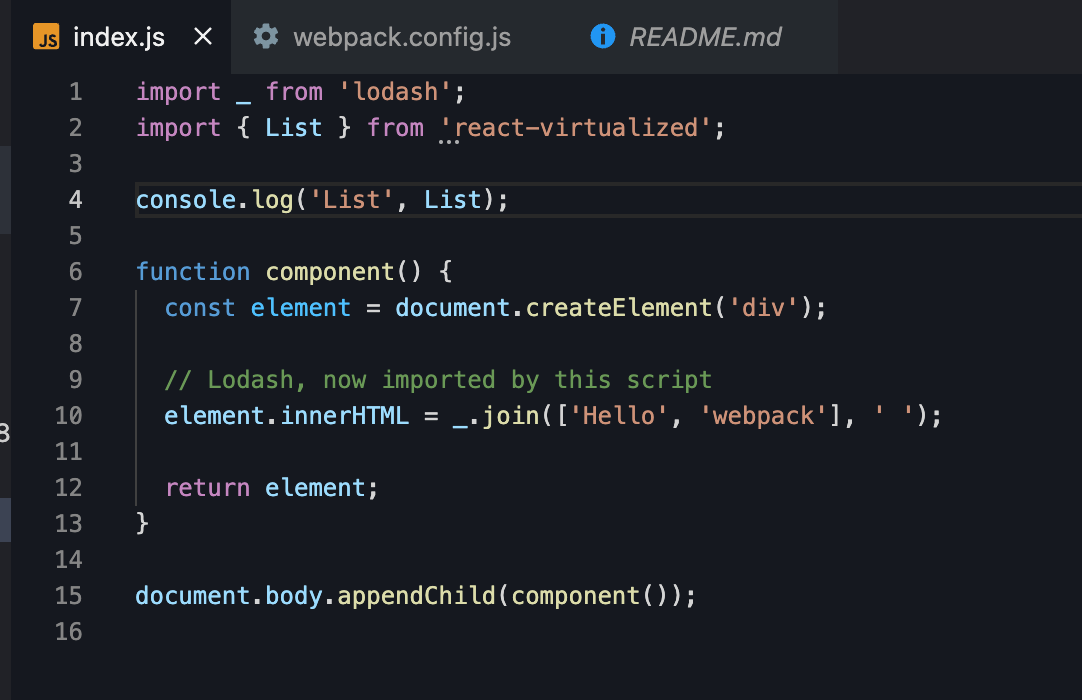Click the JS file icon on index.js tab

click(46, 37)
